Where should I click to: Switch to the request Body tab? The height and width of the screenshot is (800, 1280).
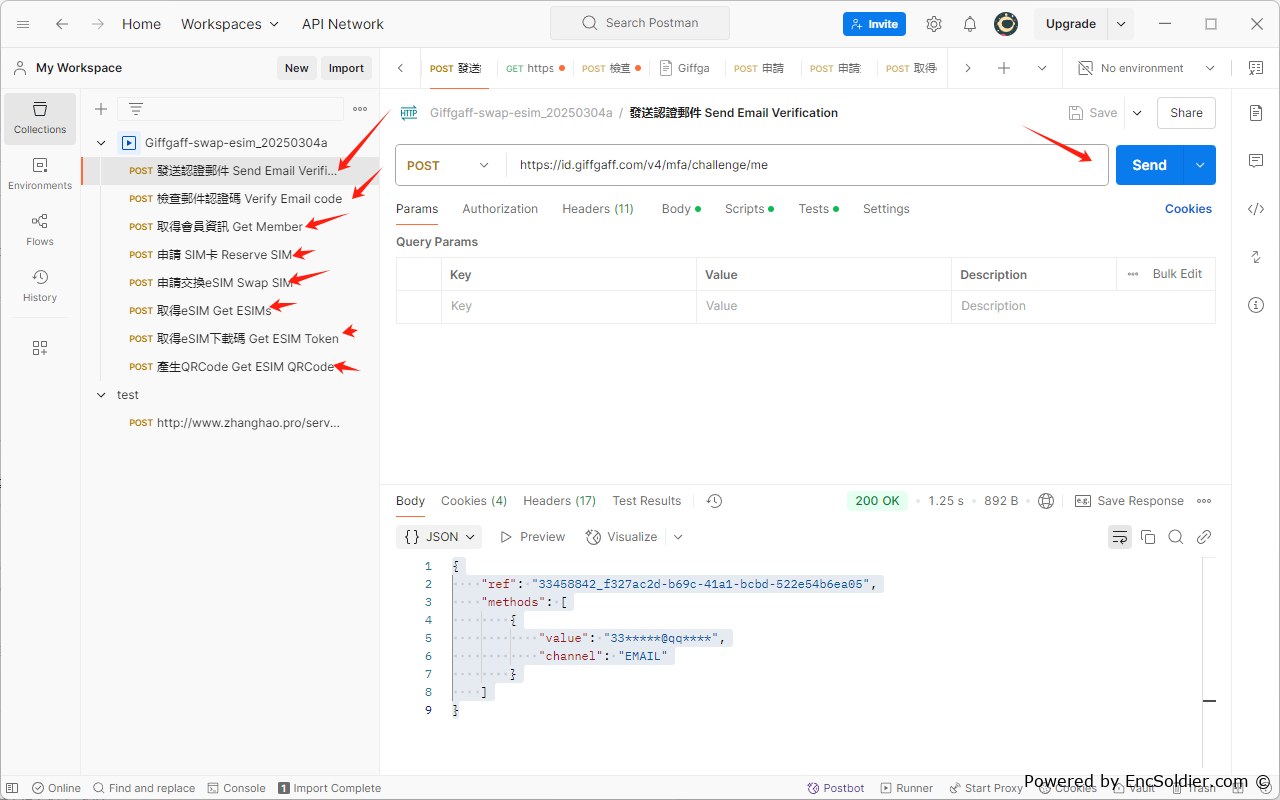pyautogui.click(x=681, y=209)
